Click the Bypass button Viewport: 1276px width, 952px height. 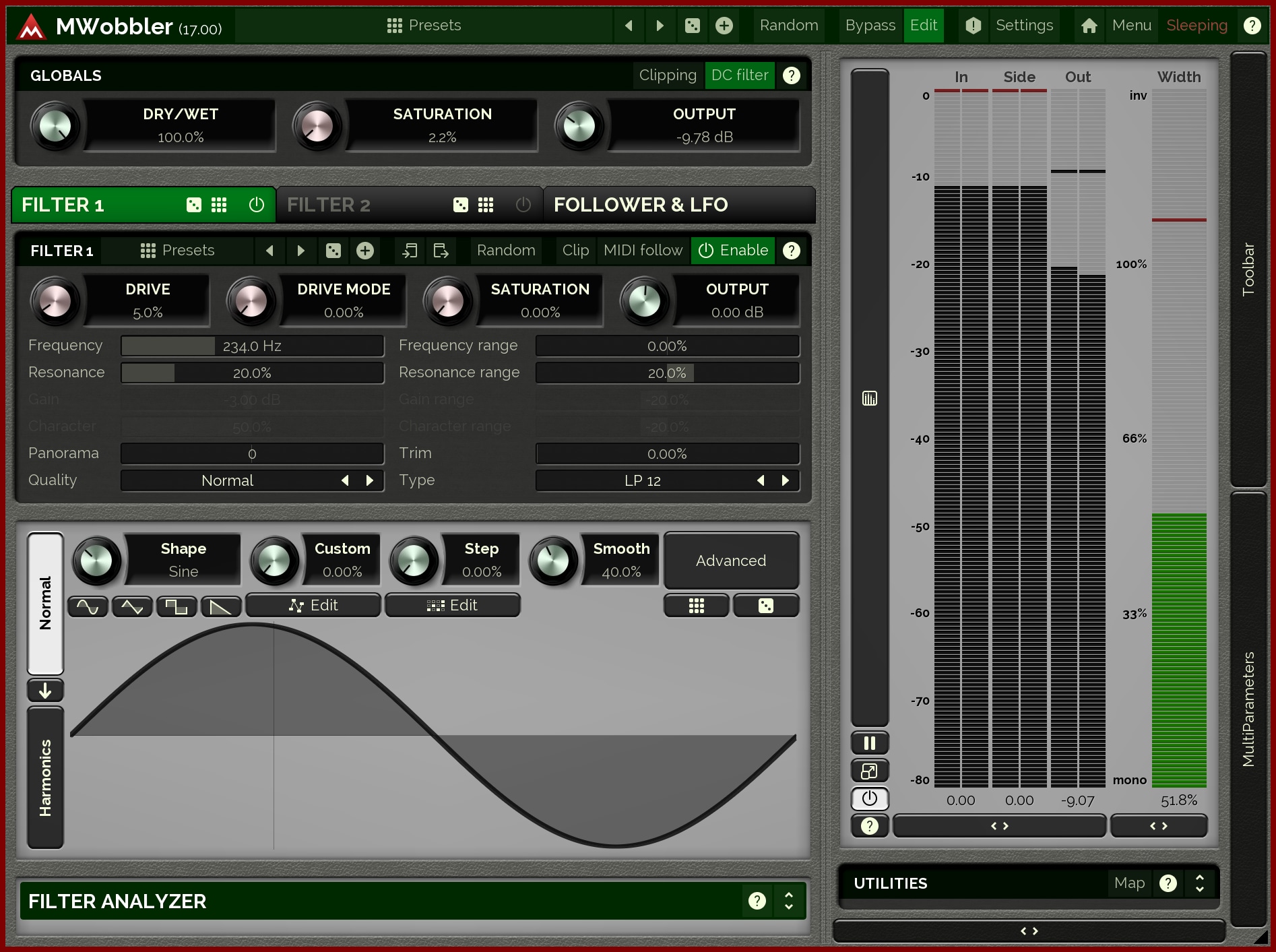(870, 26)
